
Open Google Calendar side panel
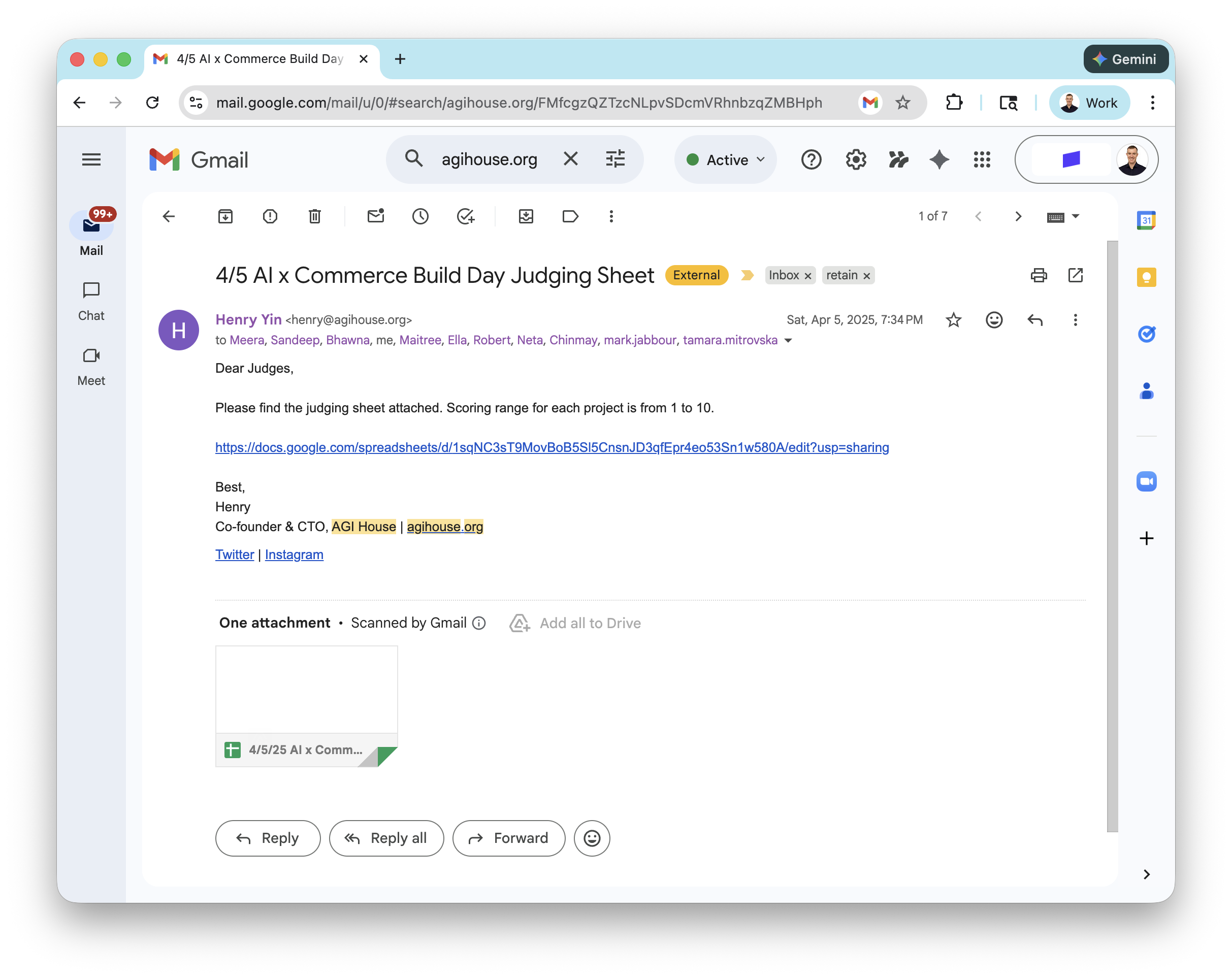[x=1146, y=220]
